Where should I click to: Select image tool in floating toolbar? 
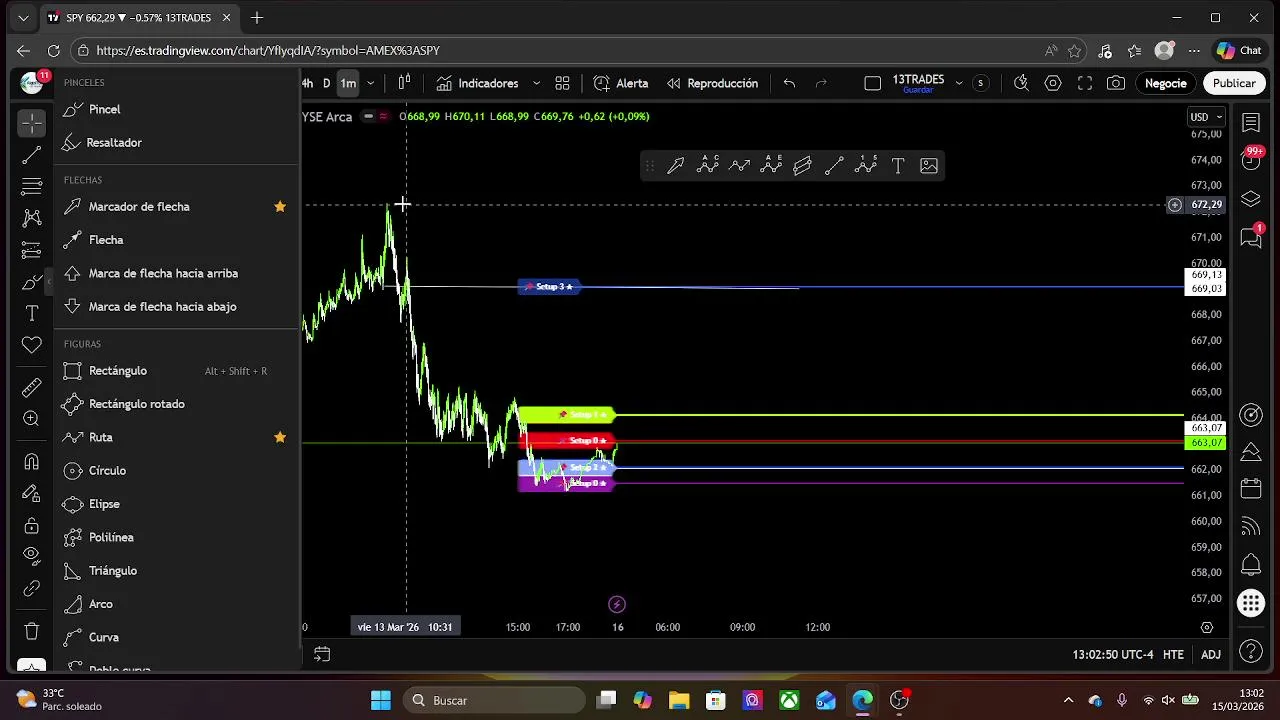click(x=929, y=166)
